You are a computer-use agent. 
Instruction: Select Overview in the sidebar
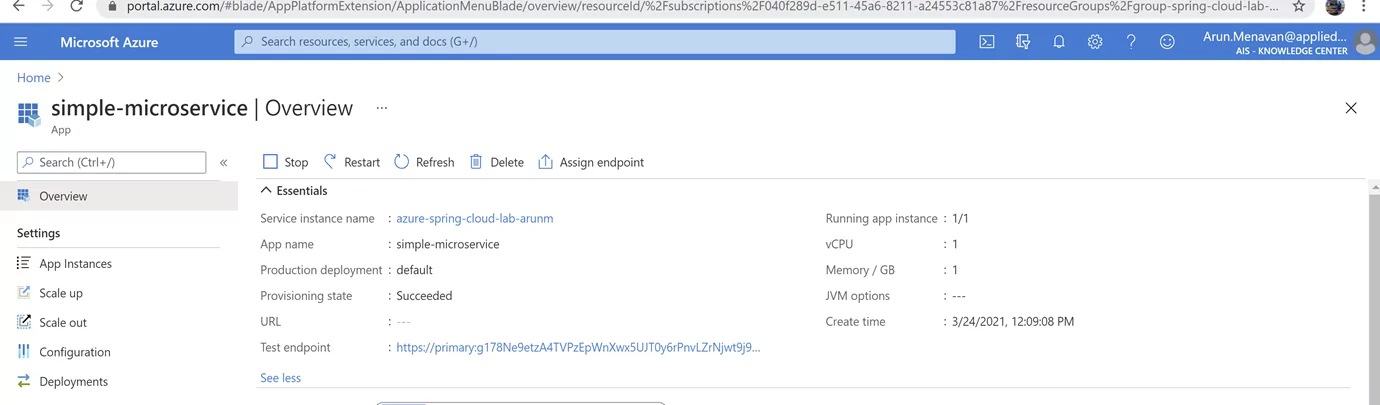(119, 196)
